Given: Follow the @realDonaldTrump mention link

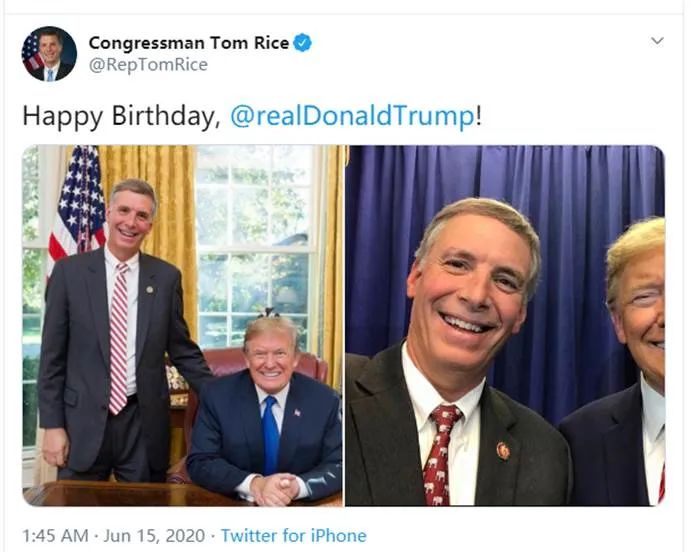Looking at the screenshot, I should (352, 116).
